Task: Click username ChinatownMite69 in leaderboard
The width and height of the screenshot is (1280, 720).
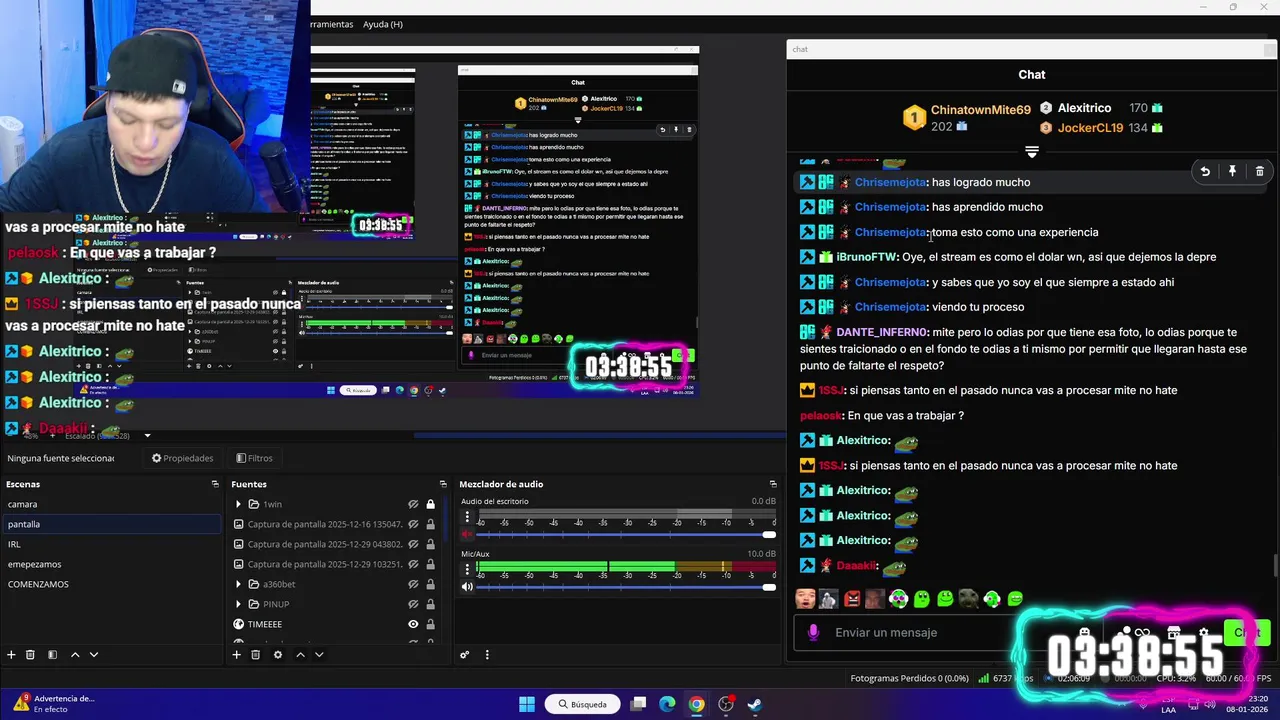Action: [x=980, y=110]
